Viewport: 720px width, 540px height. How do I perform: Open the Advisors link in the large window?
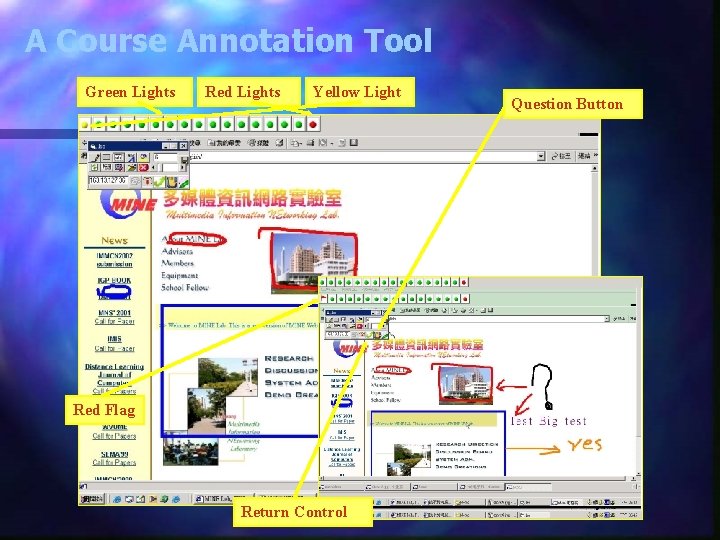[x=177, y=252]
